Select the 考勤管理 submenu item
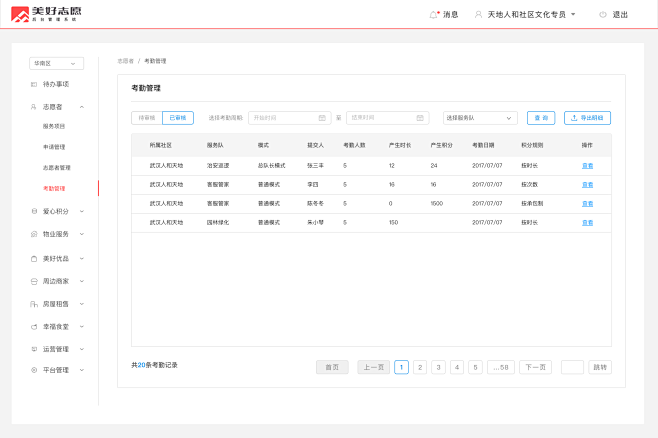The image size is (658, 438). (54, 188)
